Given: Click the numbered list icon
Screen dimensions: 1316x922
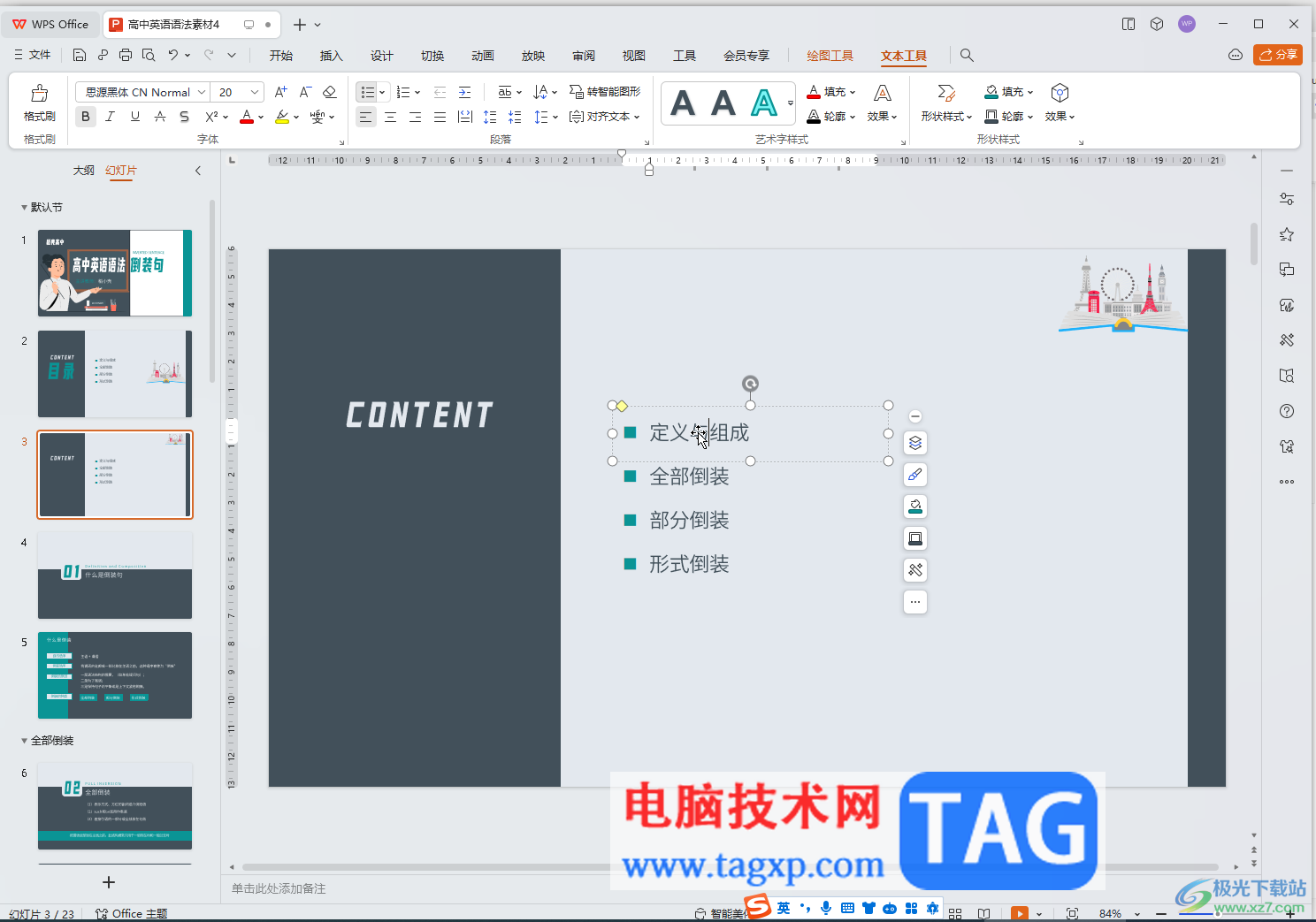Looking at the screenshot, I should click(403, 92).
